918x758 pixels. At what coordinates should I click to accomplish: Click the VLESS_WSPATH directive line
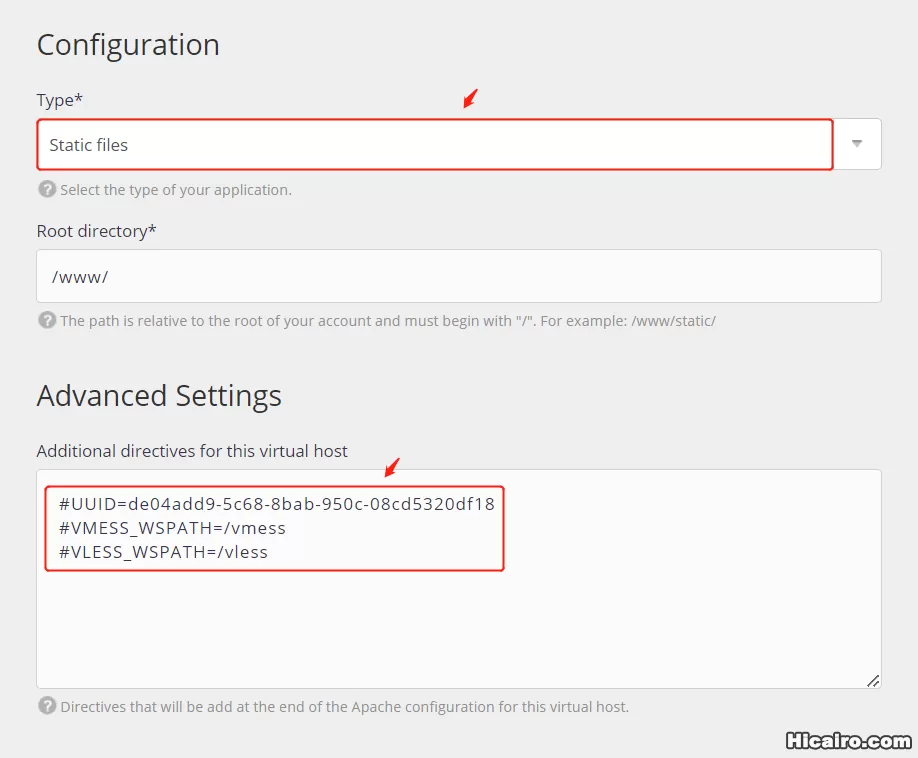162,552
